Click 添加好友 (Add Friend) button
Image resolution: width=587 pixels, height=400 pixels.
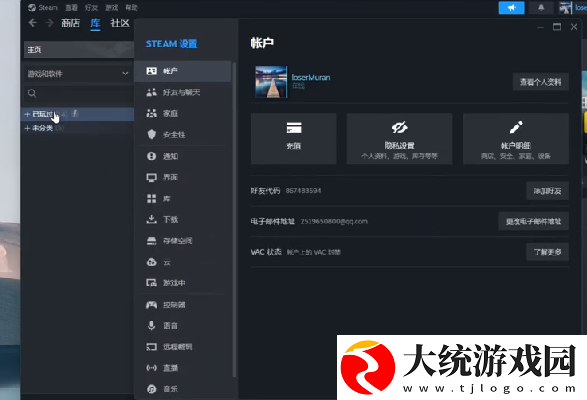(547, 191)
